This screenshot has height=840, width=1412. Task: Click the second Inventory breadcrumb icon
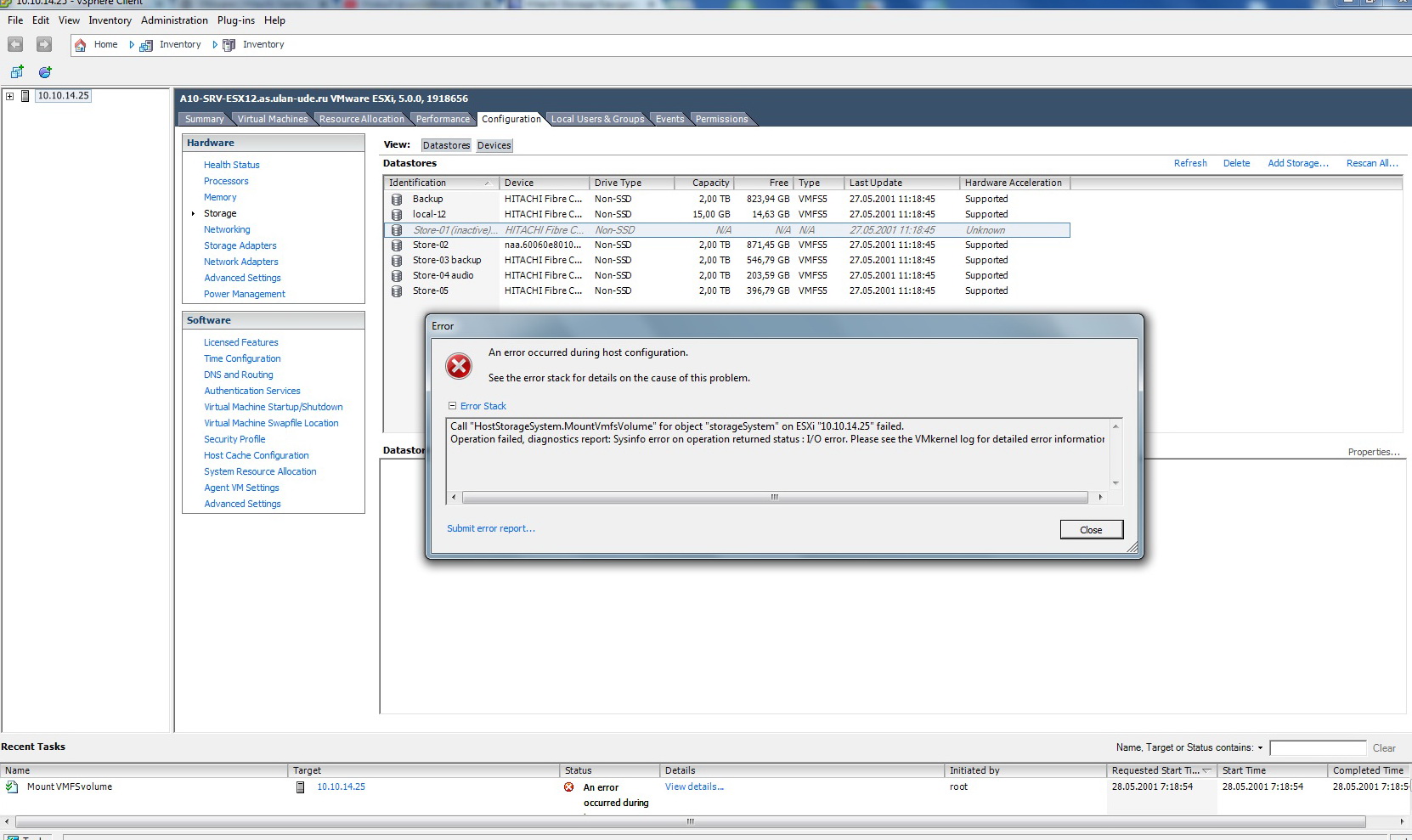[x=229, y=45]
